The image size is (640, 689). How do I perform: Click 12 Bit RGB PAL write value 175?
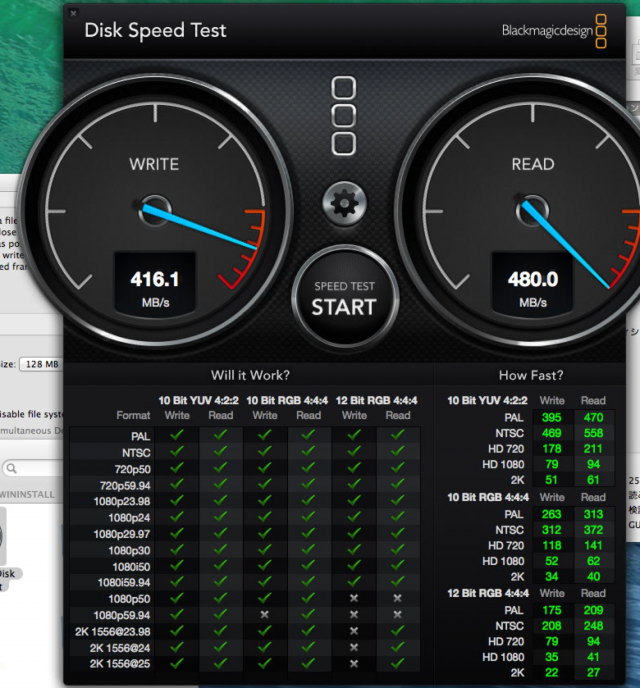coord(552,610)
